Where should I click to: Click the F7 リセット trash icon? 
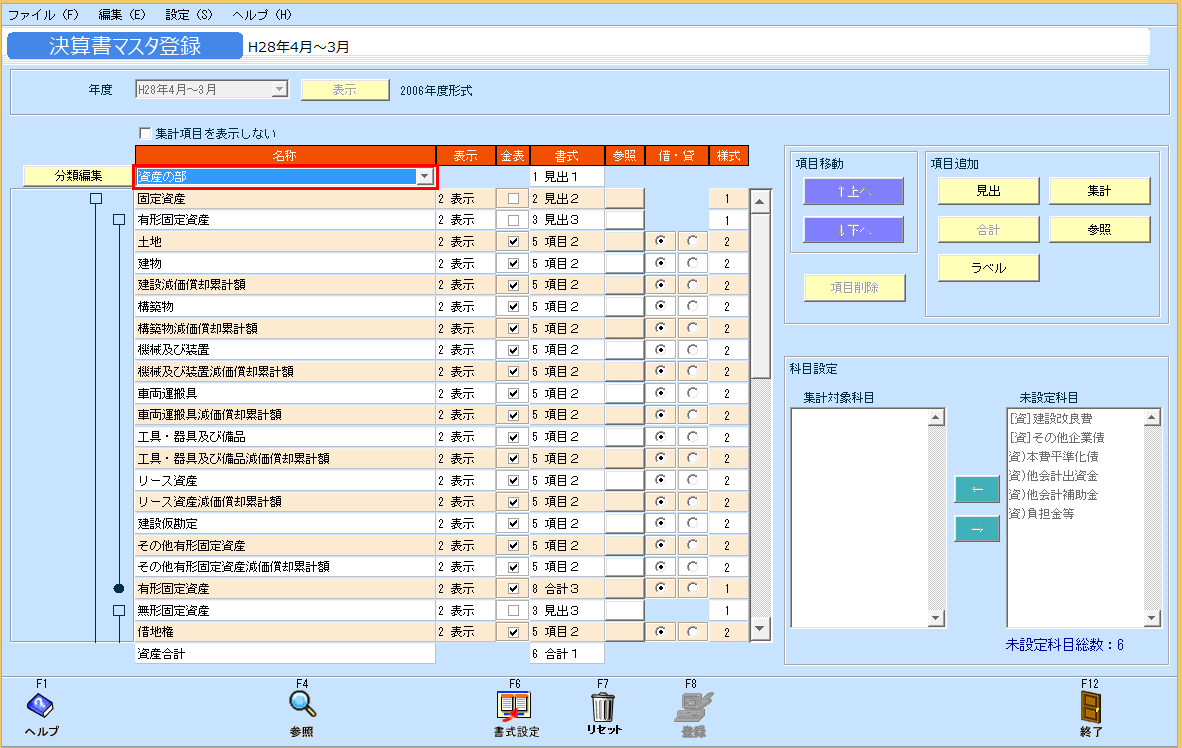[x=603, y=707]
